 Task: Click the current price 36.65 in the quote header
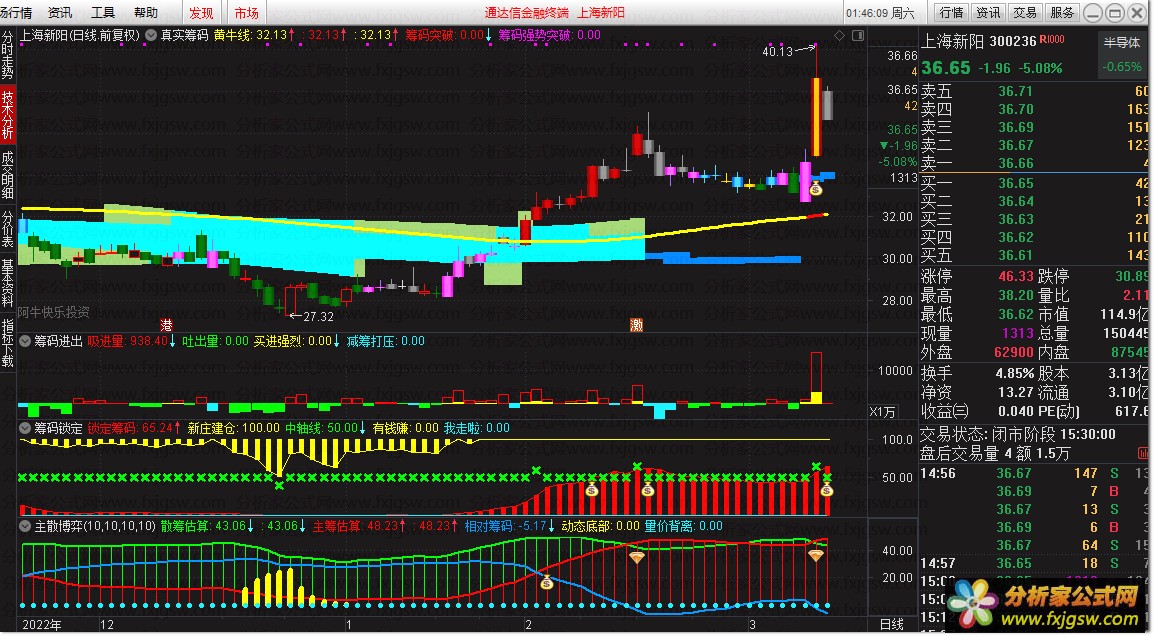[x=946, y=68]
